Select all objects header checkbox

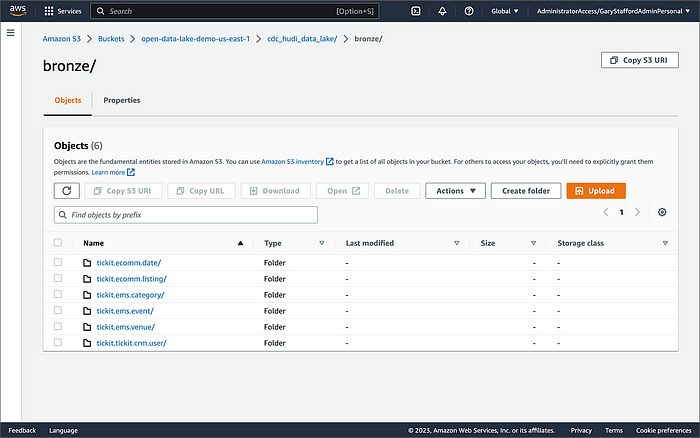coord(58,242)
